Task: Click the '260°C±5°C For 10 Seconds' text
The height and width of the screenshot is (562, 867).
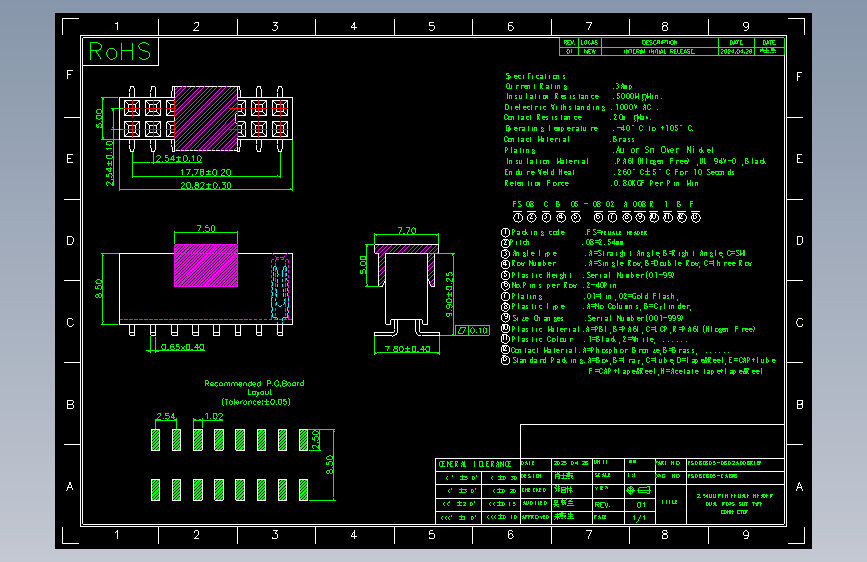Action: coord(675,172)
